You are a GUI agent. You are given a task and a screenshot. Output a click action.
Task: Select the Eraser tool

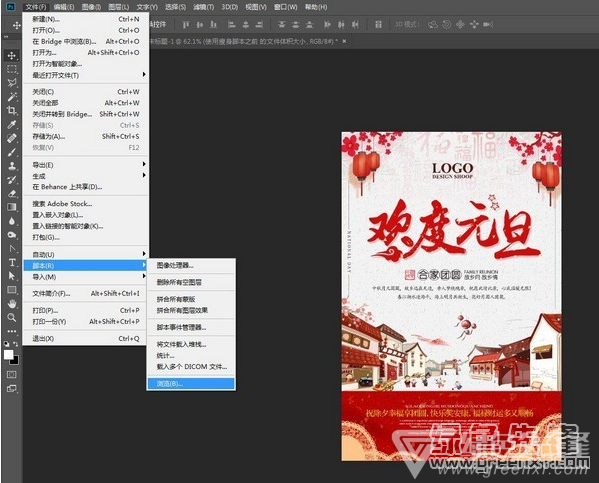[12, 193]
